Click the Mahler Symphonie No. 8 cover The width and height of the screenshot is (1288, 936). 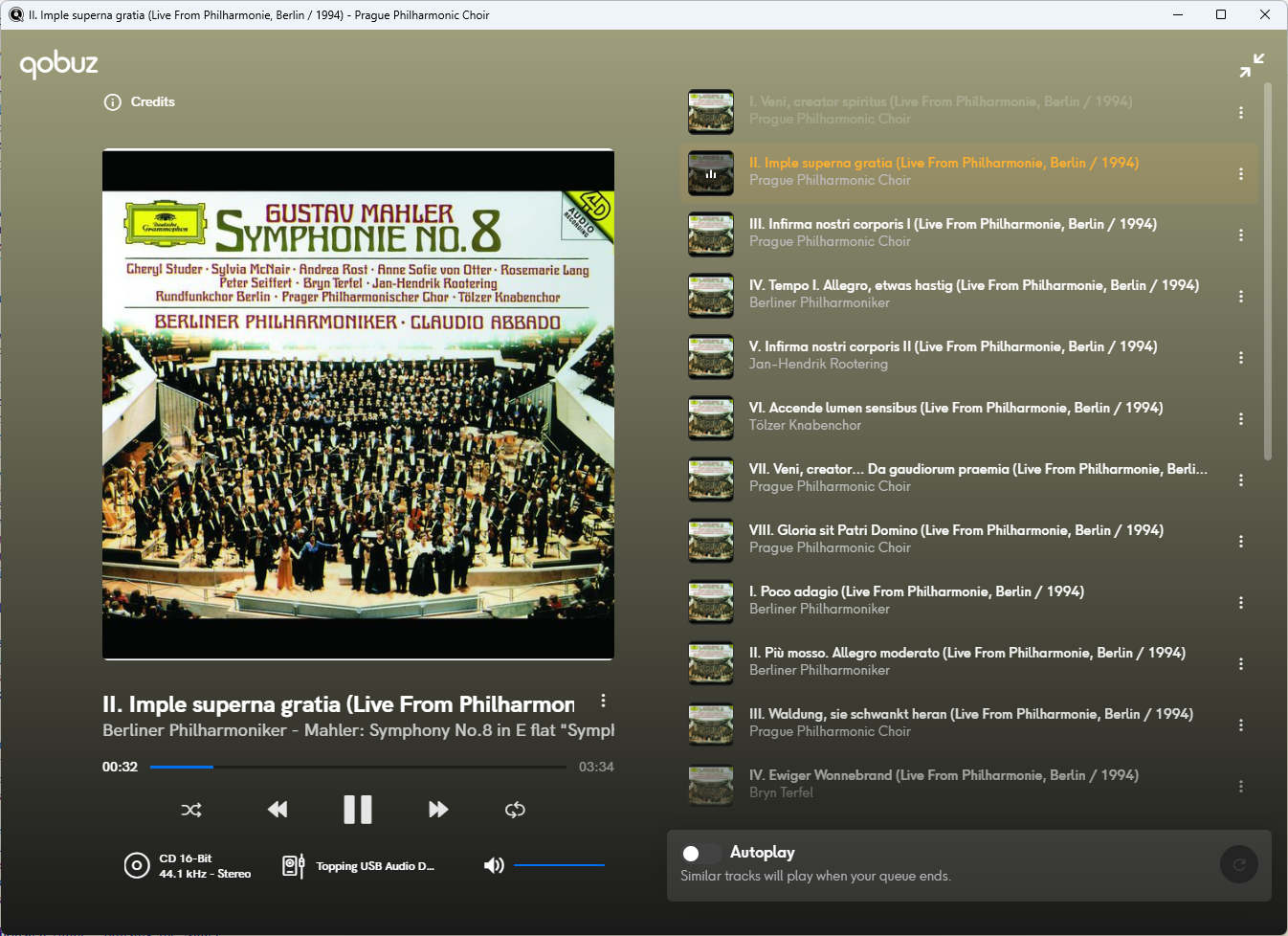click(x=358, y=404)
